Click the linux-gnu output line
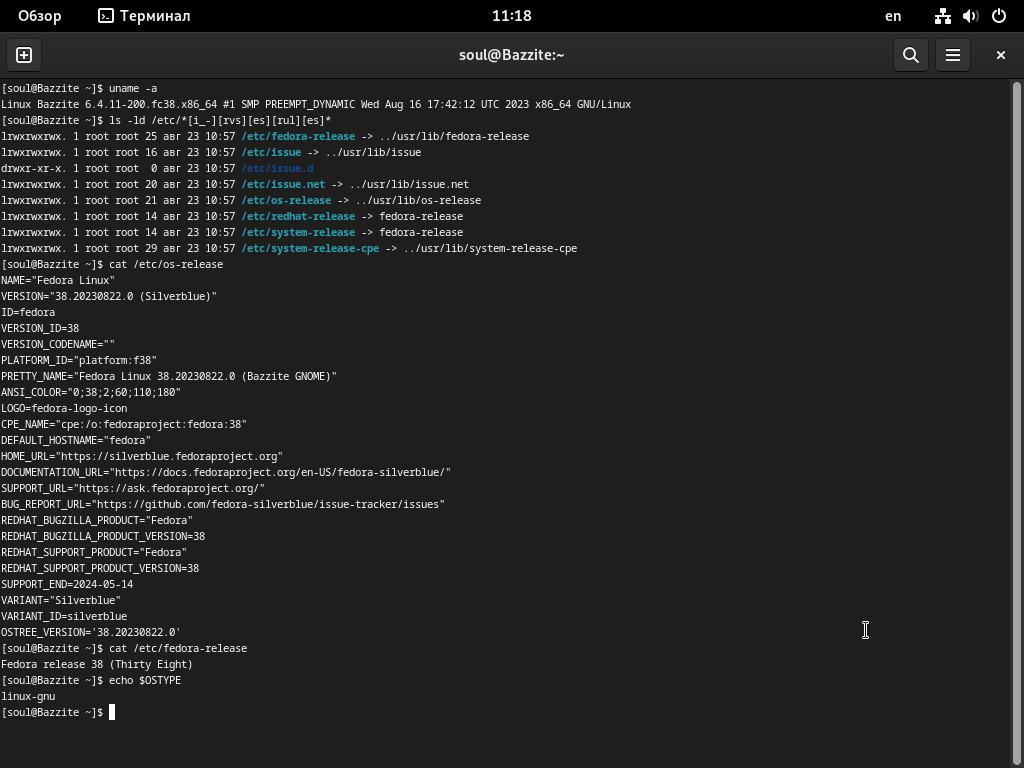Image resolution: width=1024 pixels, height=768 pixels. click(28, 696)
